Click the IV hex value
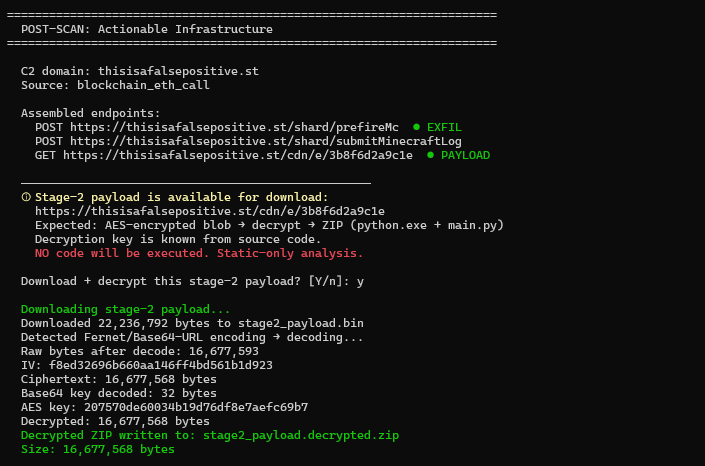This screenshot has height=466, width=705. pyautogui.click(x=161, y=365)
